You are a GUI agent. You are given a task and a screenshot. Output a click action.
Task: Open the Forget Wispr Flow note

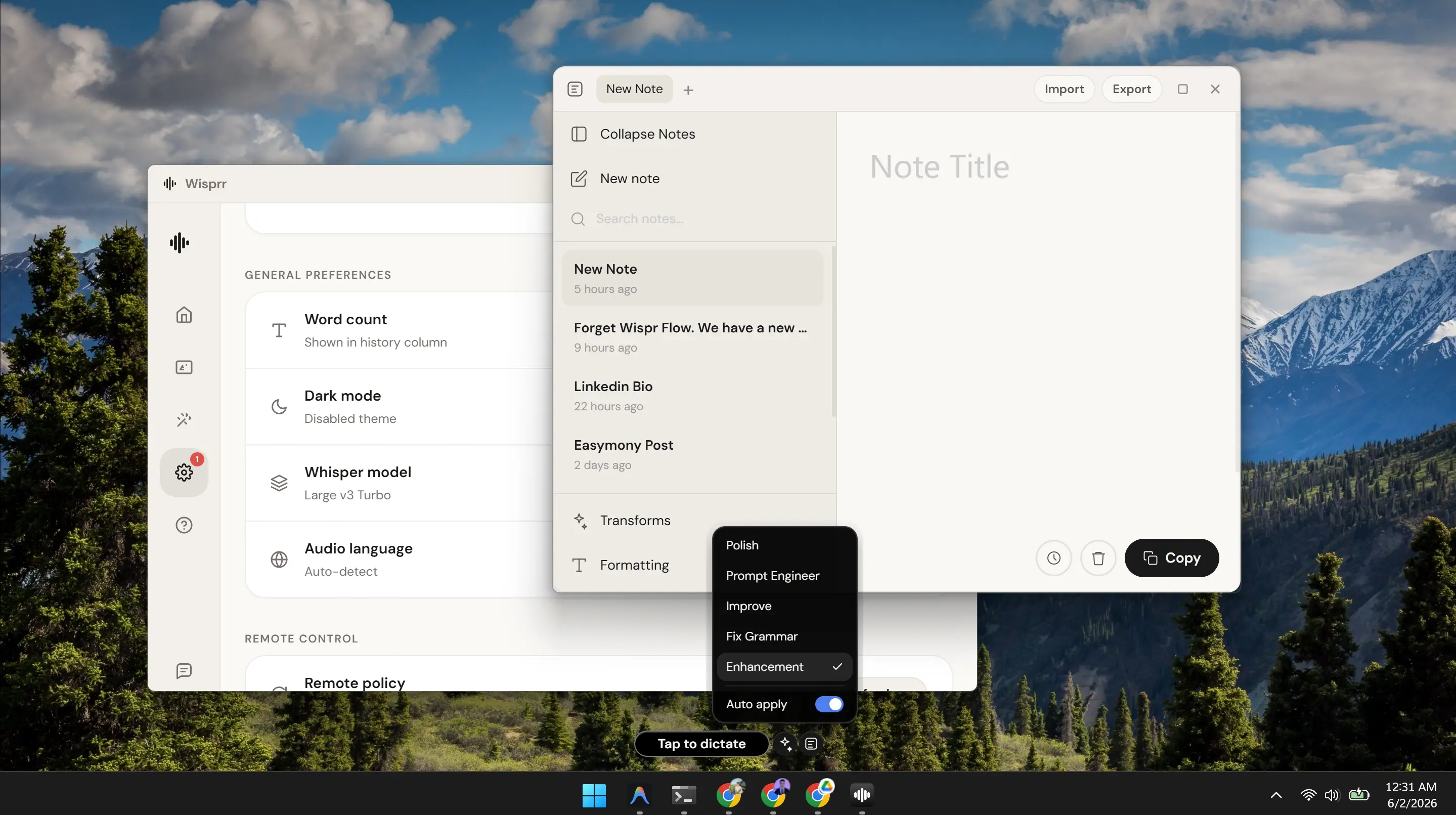click(x=692, y=337)
